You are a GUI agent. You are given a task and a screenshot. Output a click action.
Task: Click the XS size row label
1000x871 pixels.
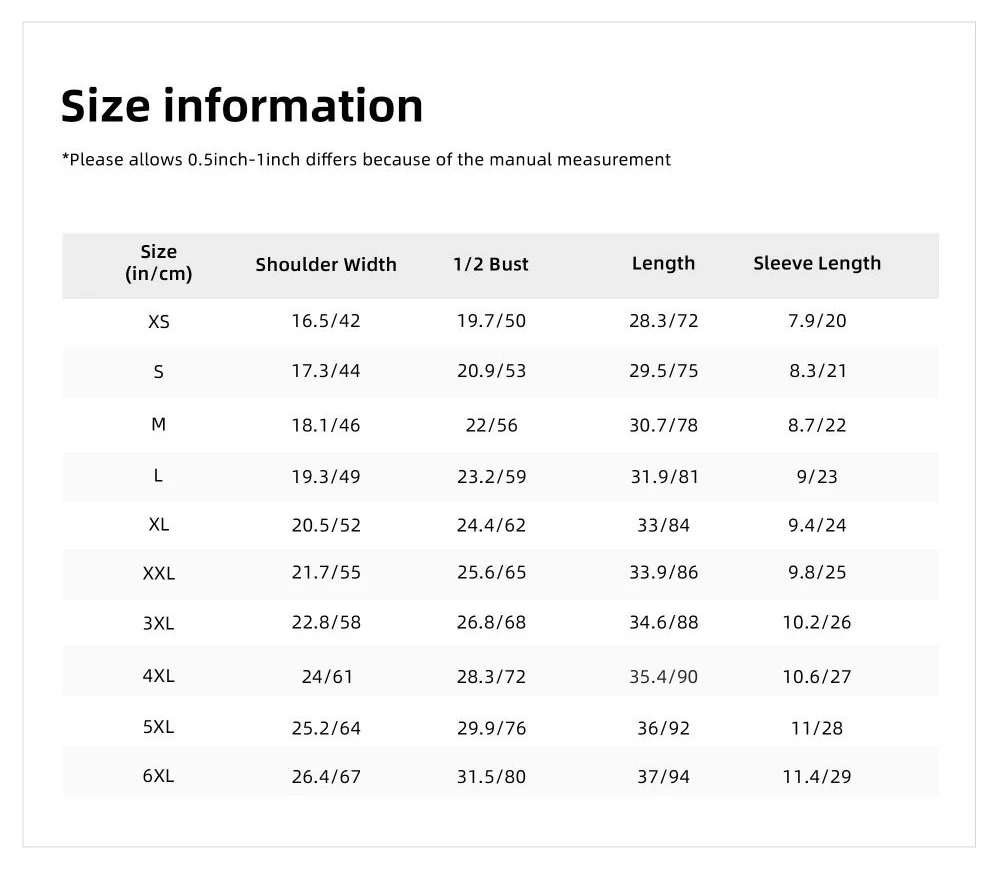tap(159, 321)
